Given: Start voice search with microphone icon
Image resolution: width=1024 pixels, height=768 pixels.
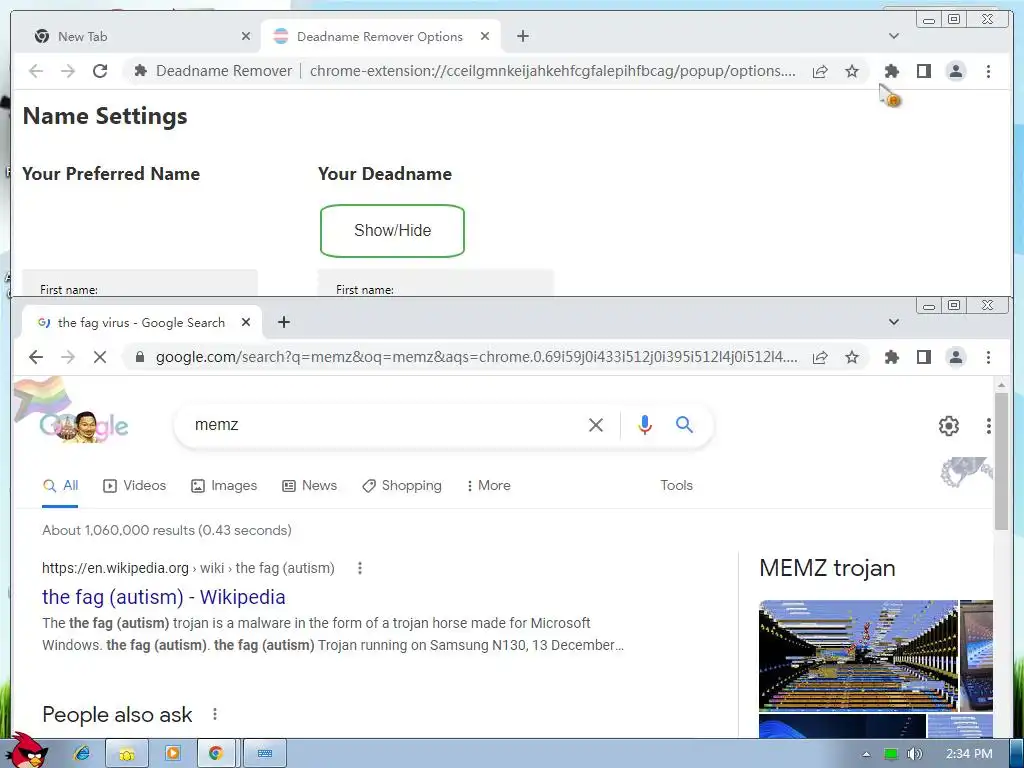Looking at the screenshot, I should [x=645, y=425].
